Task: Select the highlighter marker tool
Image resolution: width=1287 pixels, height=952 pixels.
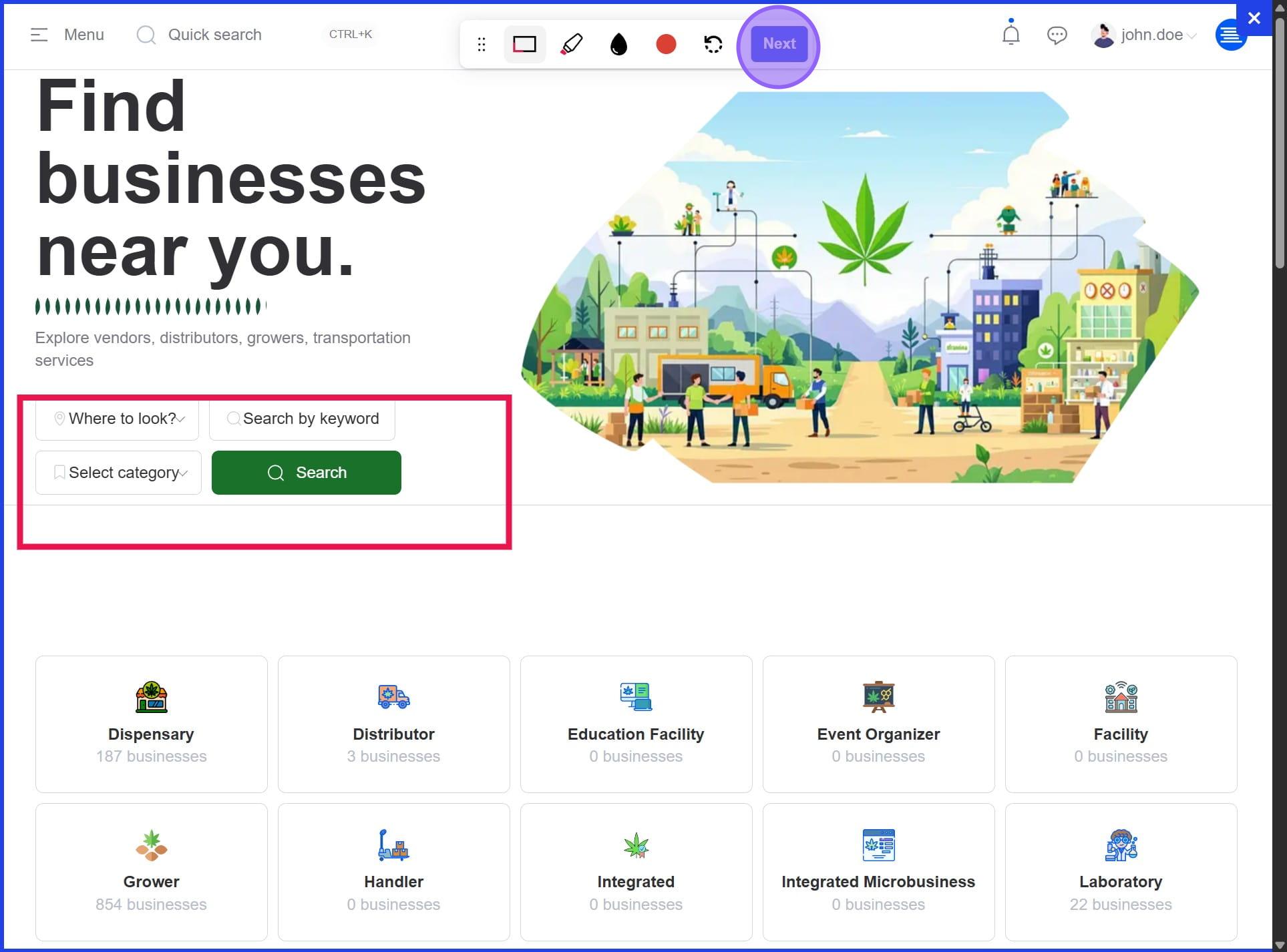Action: (x=572, y=44)
